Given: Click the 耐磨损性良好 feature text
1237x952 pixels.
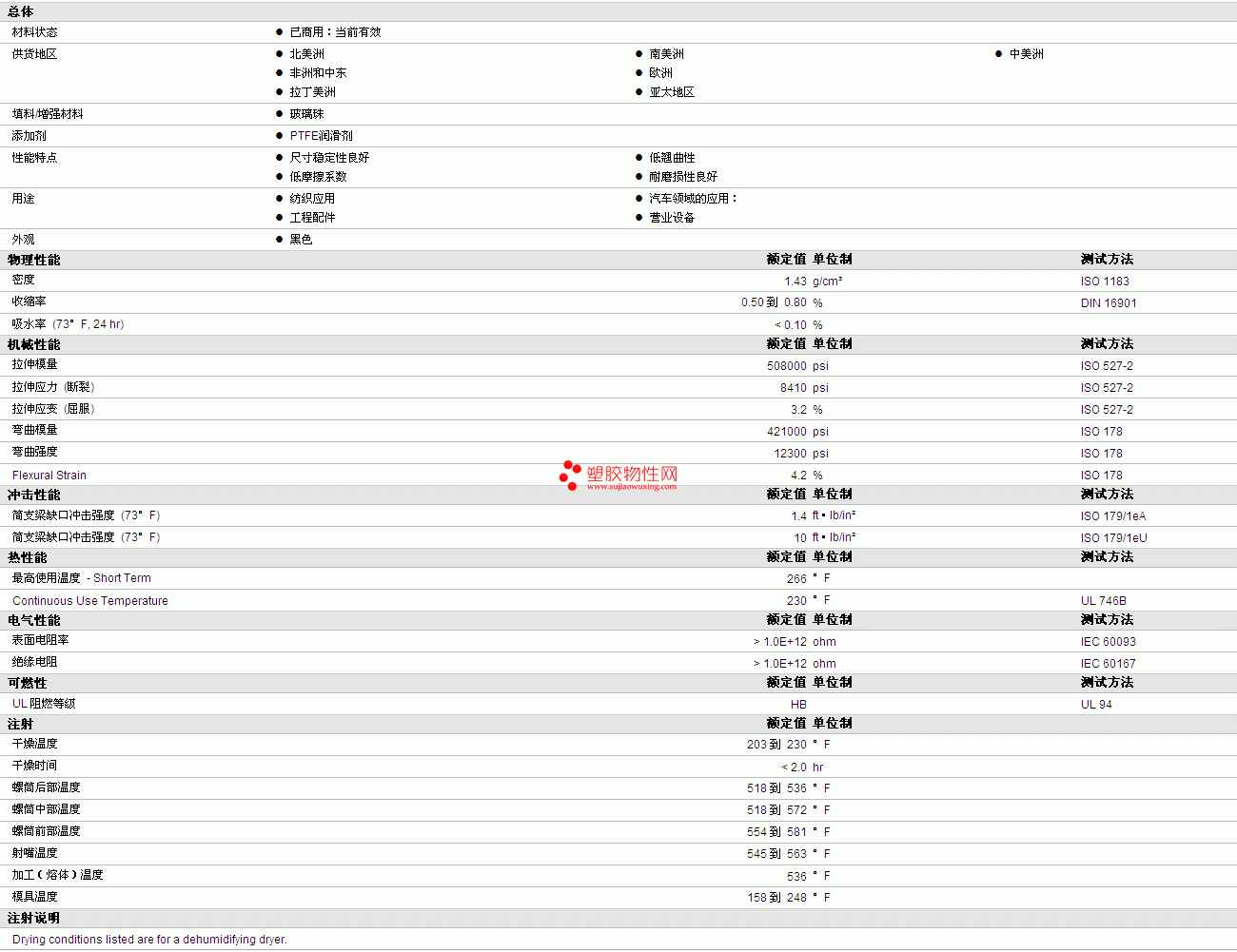Looking at the screenshot, I should [x=683, y=177].
